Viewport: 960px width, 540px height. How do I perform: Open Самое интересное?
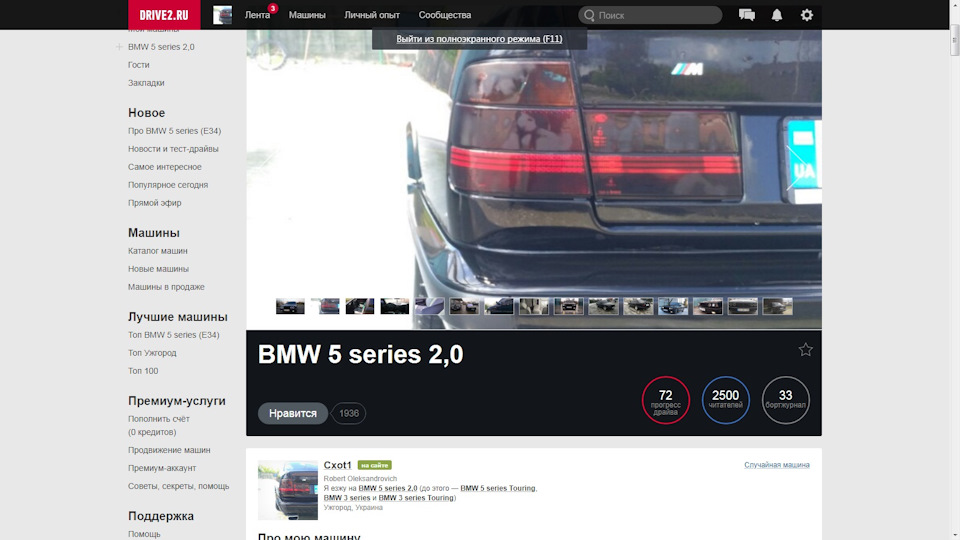coord(165,167)
